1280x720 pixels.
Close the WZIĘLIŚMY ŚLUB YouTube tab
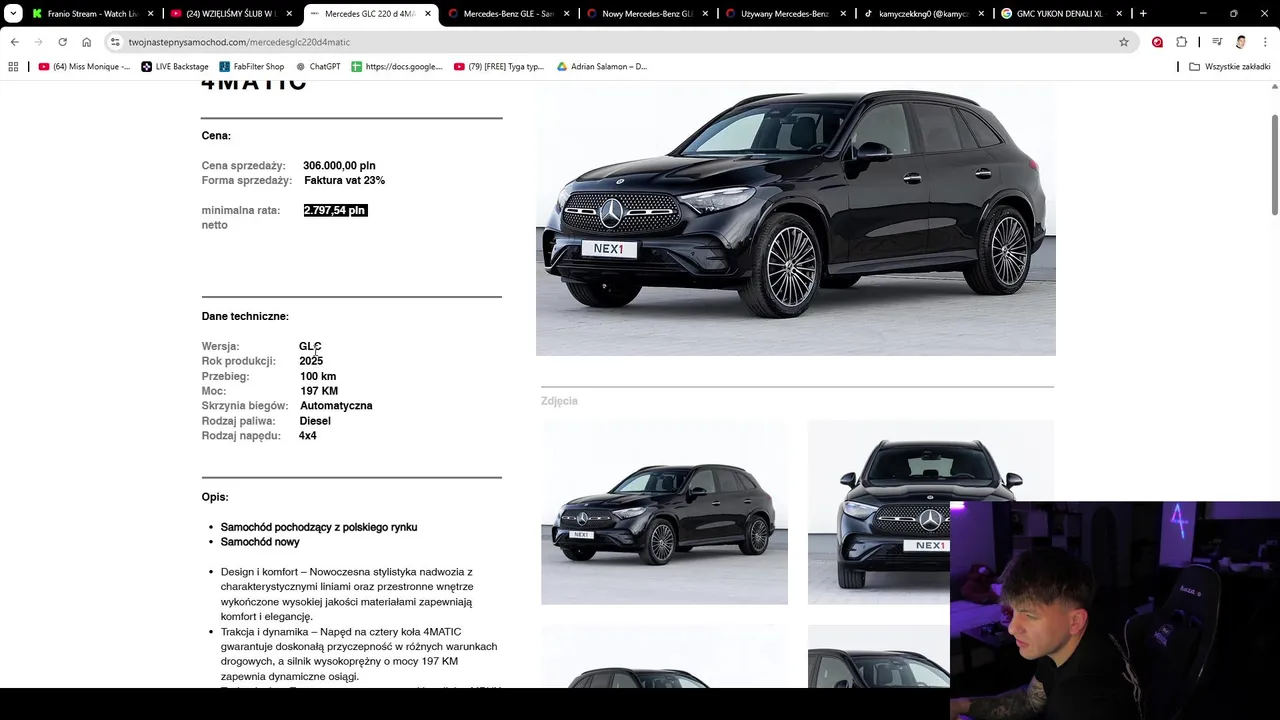click(x=290, y=14)
